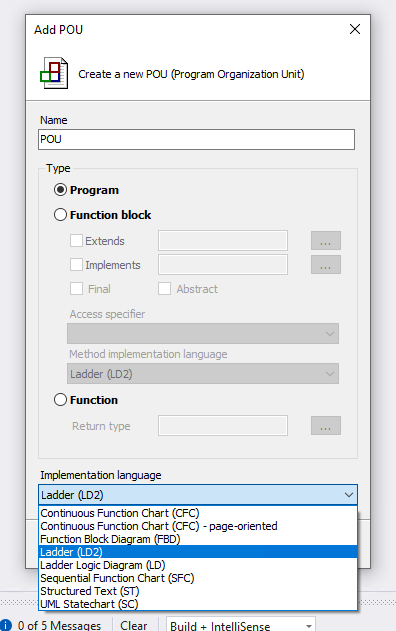
Task: Select the highlighted Ladder (LD2) item
Action: 198,552
